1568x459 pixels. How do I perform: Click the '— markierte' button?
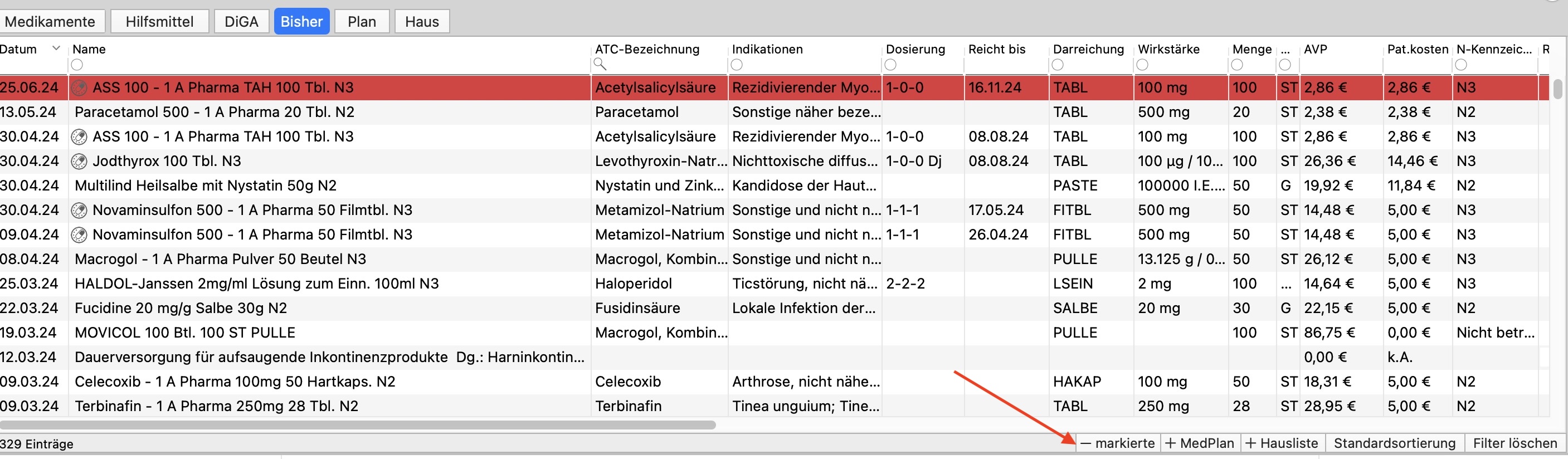click(1118, 443)
